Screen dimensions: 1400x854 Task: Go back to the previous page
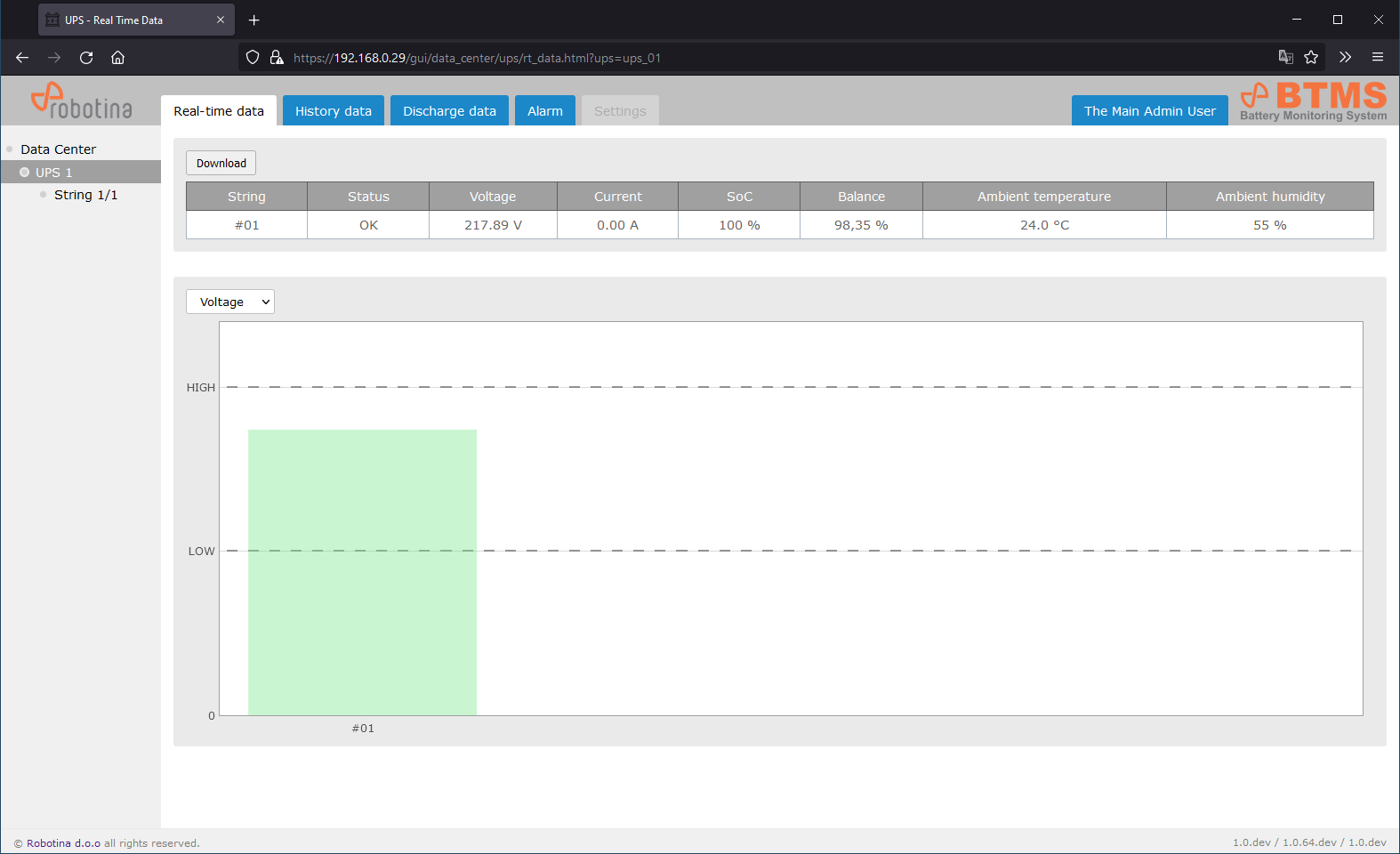(22, 58)
